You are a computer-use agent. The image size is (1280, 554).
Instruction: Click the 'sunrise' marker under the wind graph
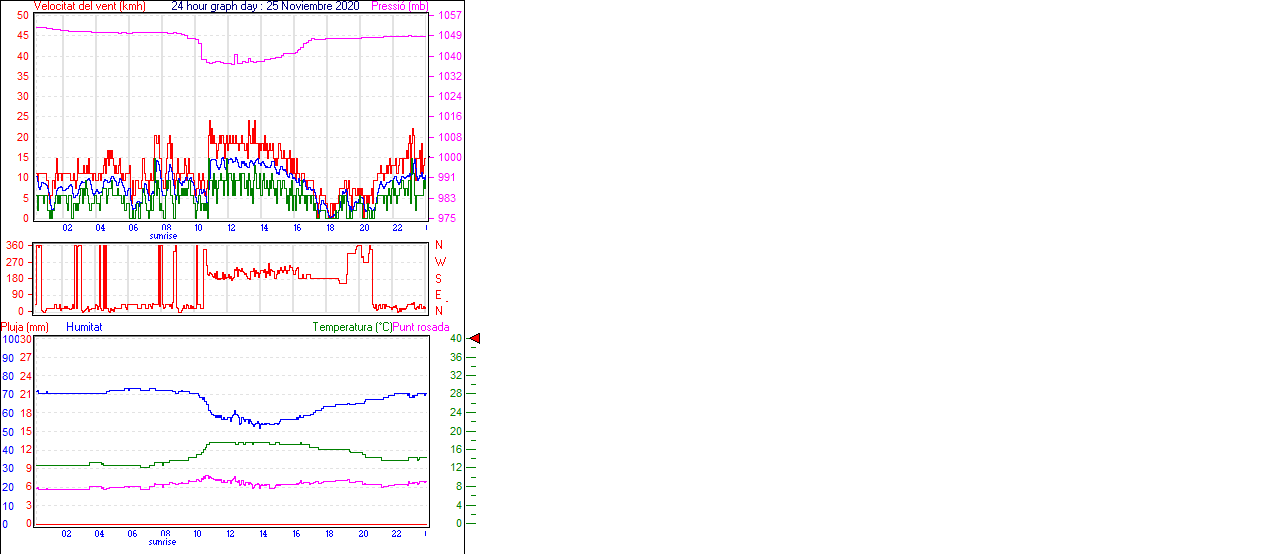[x=163, y=236]
